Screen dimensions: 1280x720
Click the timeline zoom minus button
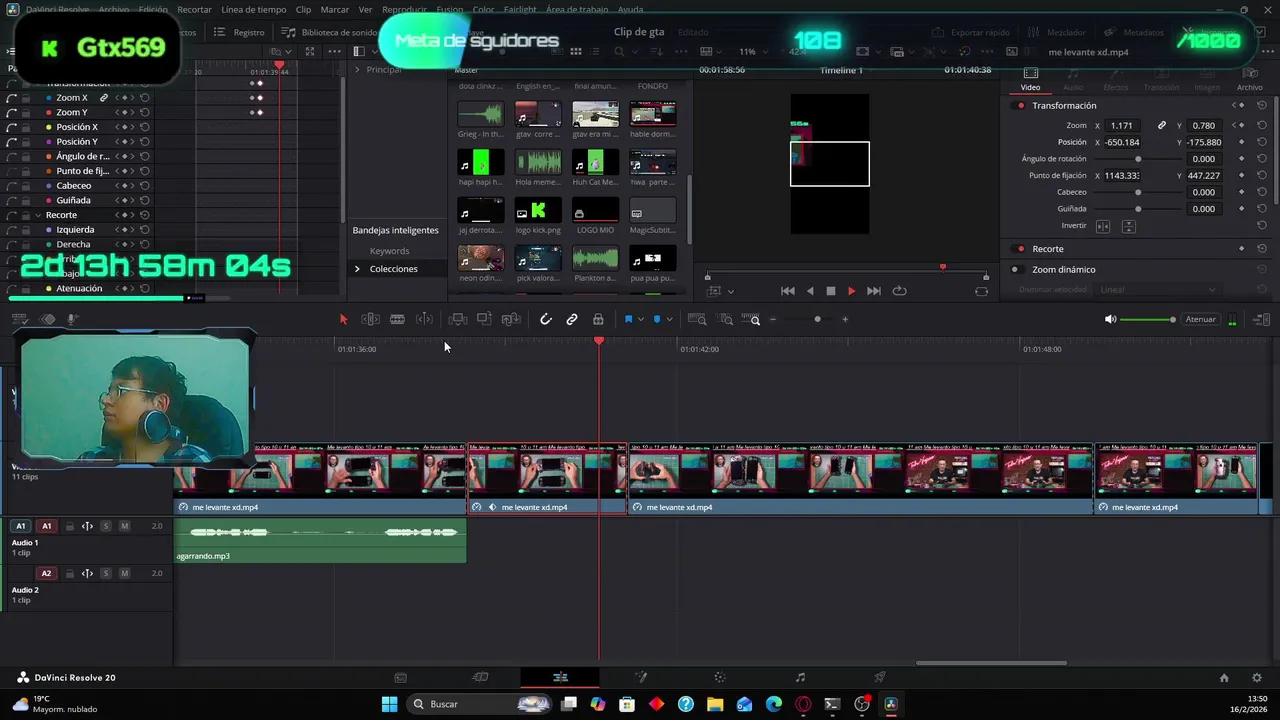click(773, 319)
